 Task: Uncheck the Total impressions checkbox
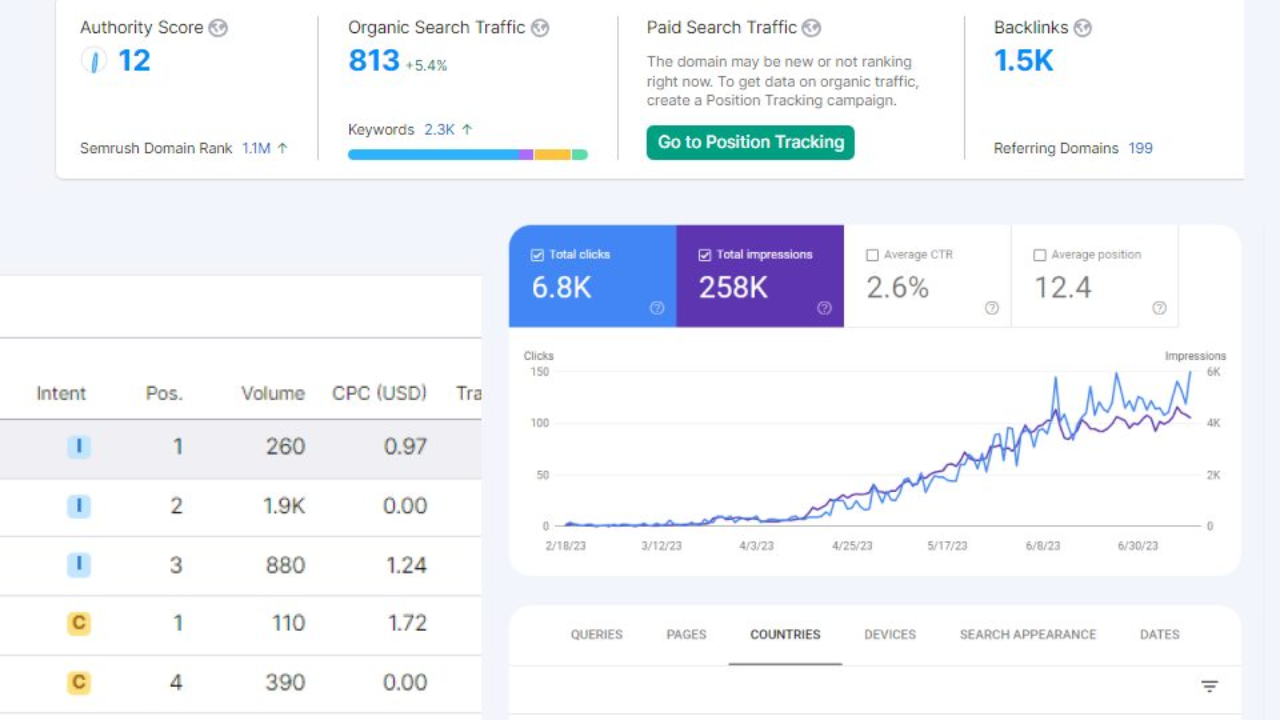(704, 255)
